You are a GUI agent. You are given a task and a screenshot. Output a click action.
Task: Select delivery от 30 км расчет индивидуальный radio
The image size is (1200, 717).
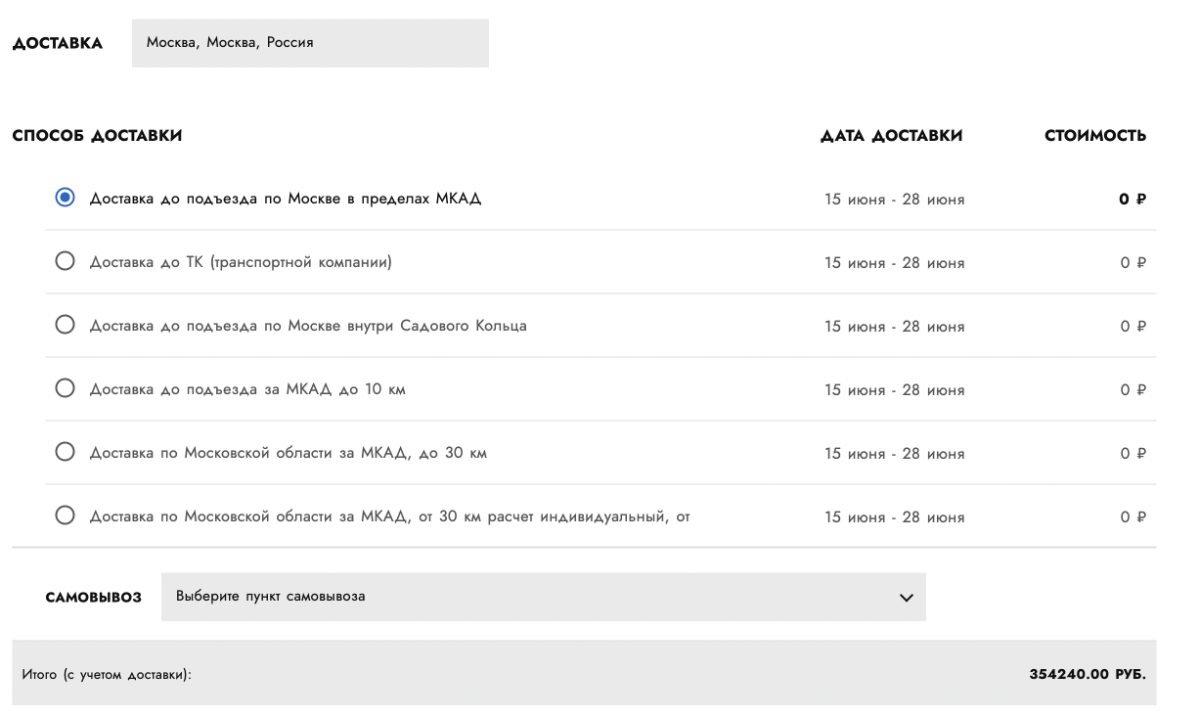point(65,516)
